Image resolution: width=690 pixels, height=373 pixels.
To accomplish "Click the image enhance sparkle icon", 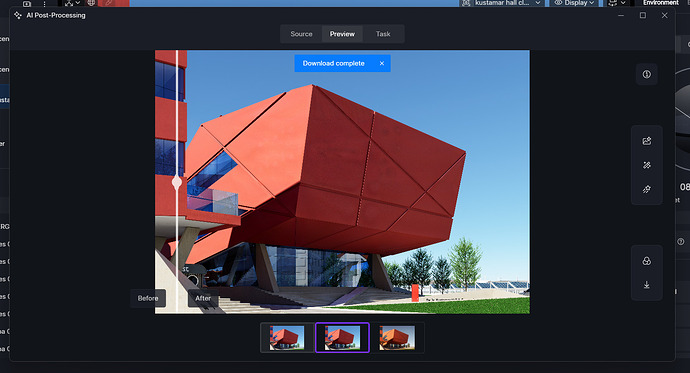I will [x=646, y=141].
